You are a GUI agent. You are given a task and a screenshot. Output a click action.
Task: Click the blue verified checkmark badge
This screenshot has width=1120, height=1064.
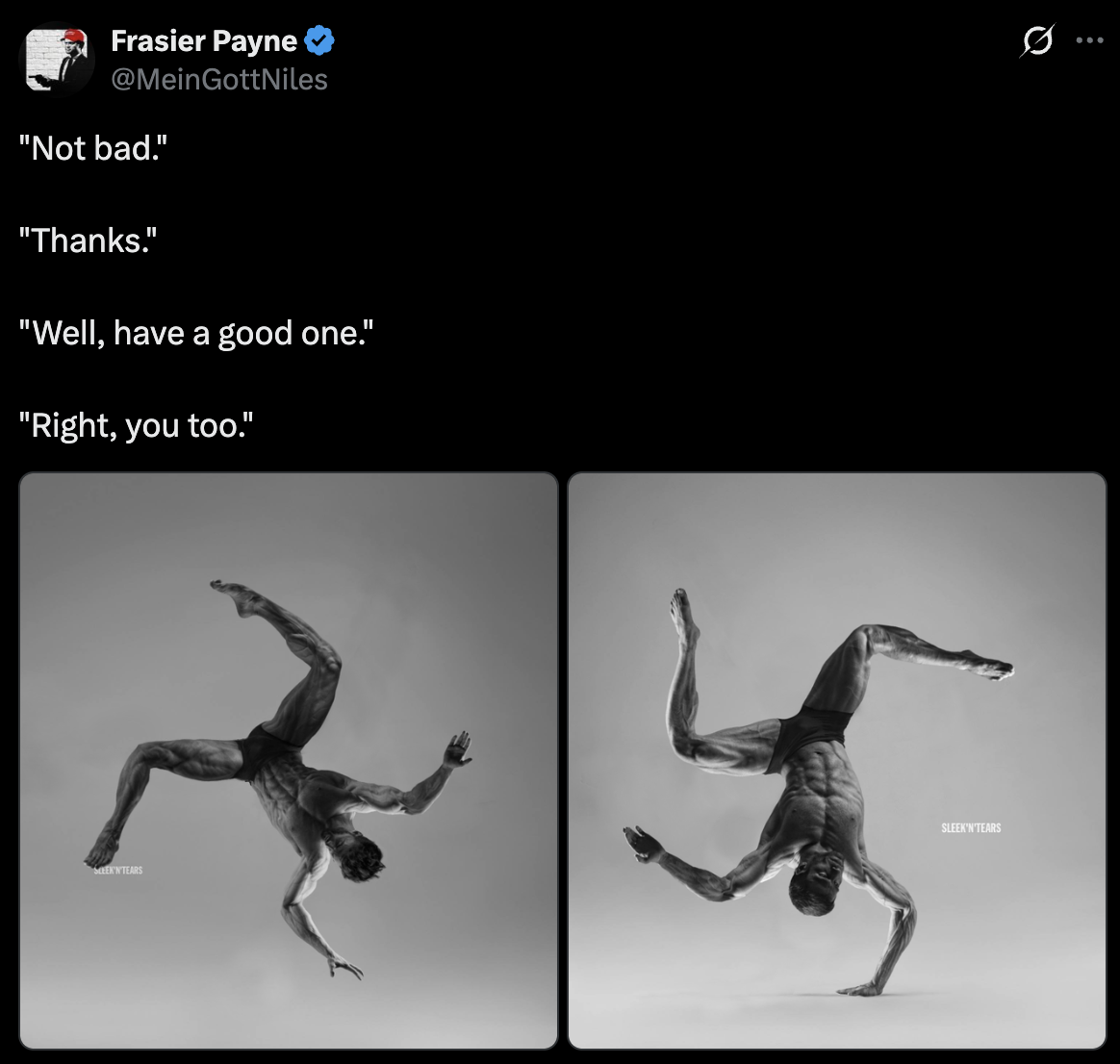coord(319,40)
